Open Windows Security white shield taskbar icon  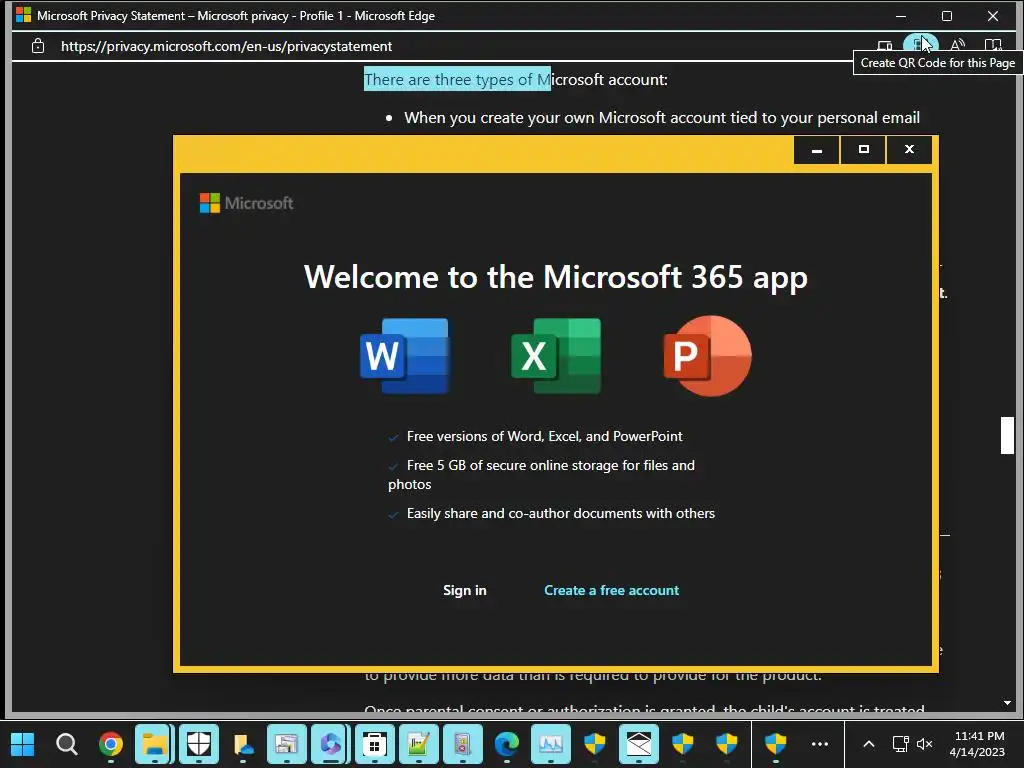click(199, 744)
